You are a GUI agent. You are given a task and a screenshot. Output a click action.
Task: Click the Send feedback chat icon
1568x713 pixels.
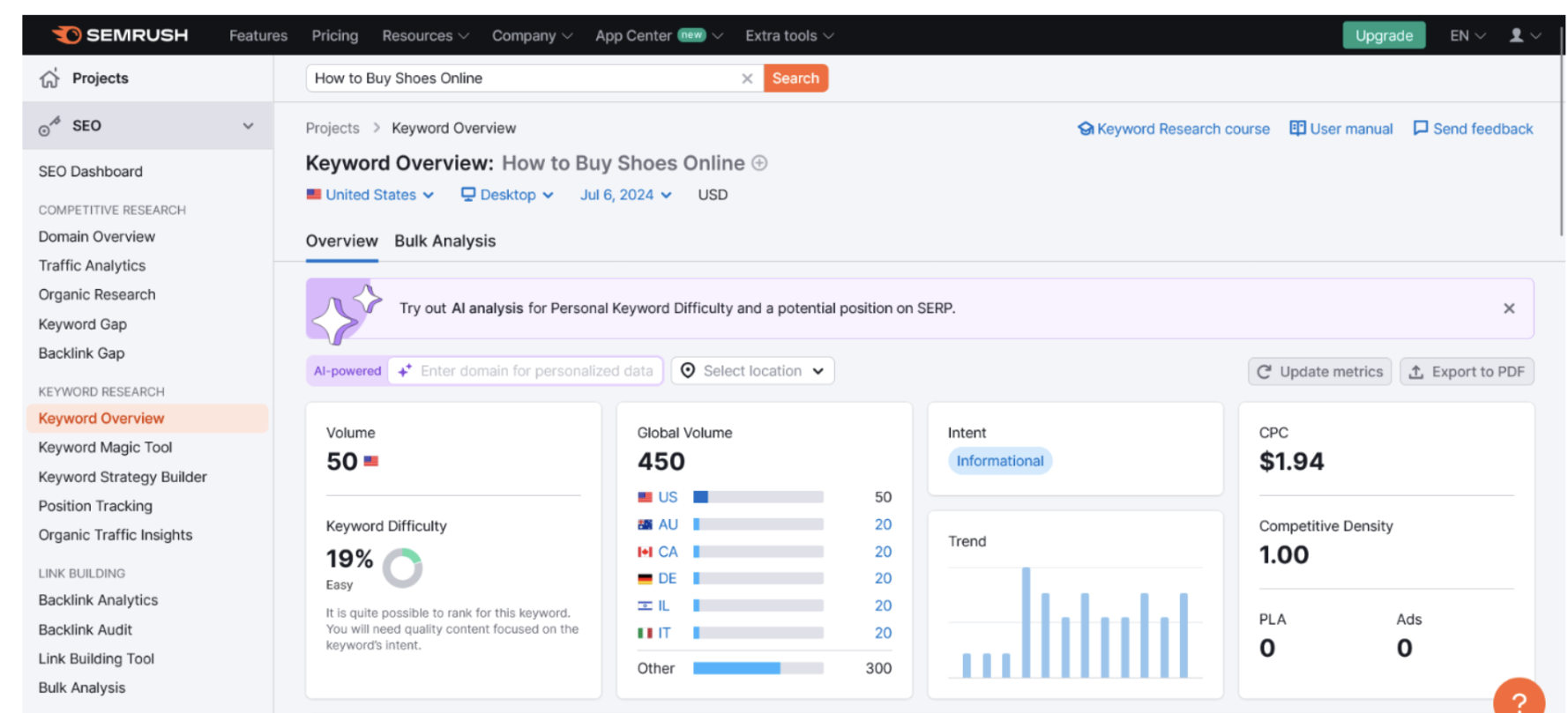[1421, 129]
